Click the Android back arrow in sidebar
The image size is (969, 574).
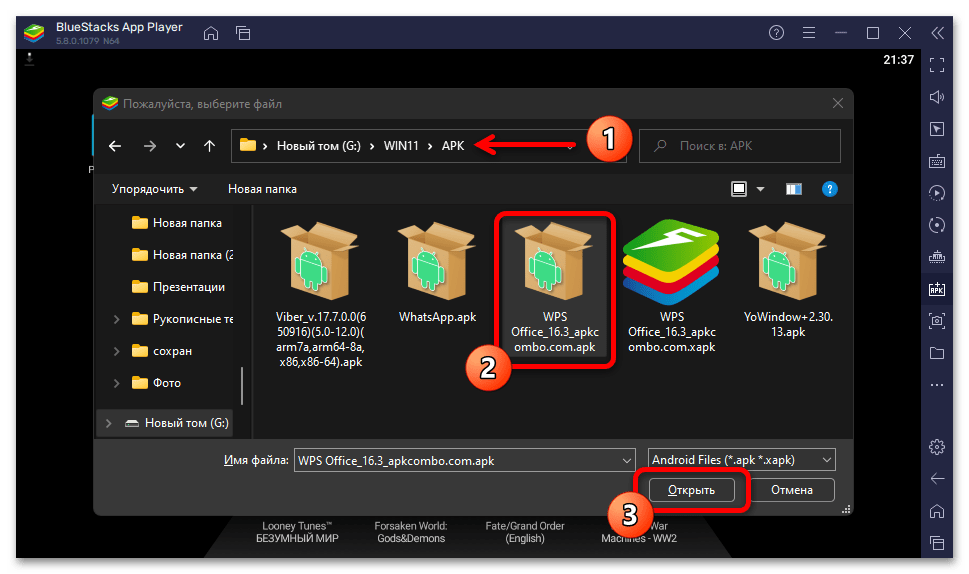937,478
